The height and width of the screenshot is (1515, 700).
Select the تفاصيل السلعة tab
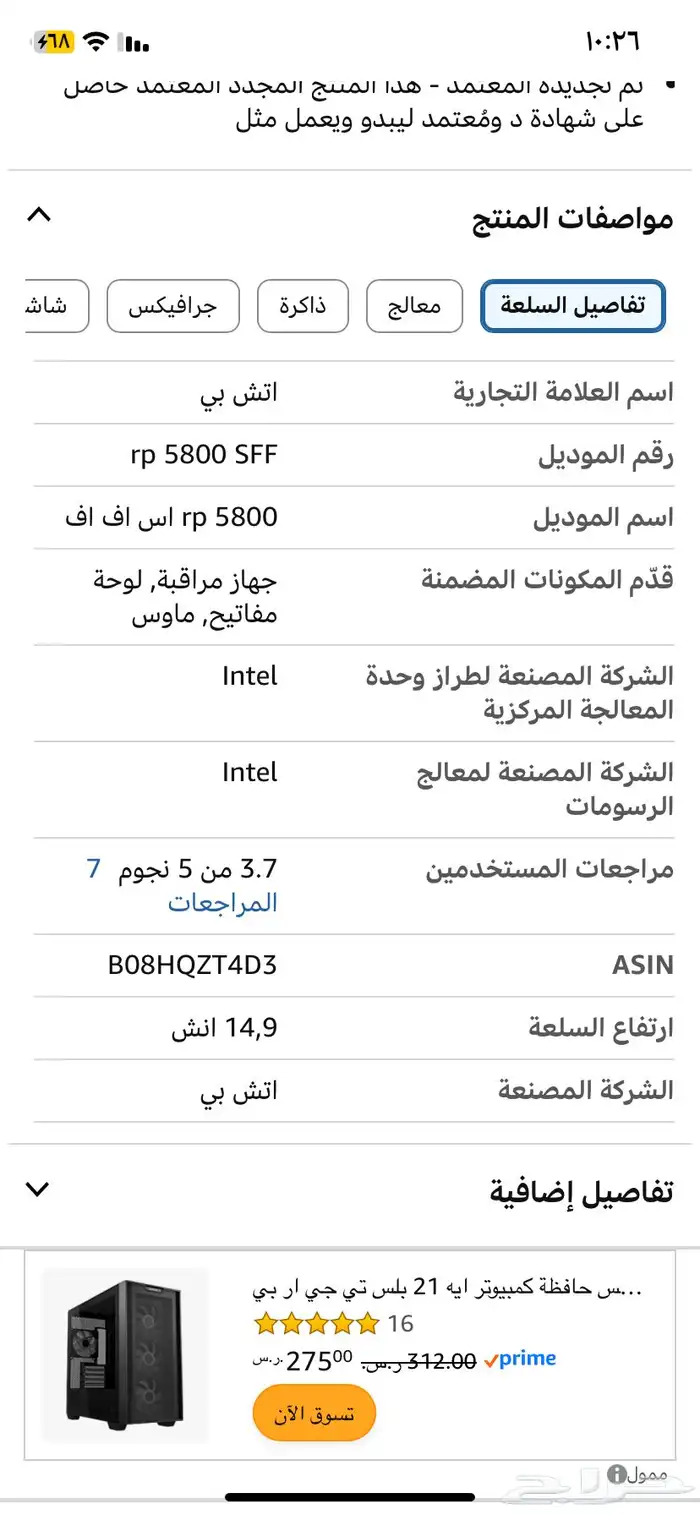pos(572,306)
